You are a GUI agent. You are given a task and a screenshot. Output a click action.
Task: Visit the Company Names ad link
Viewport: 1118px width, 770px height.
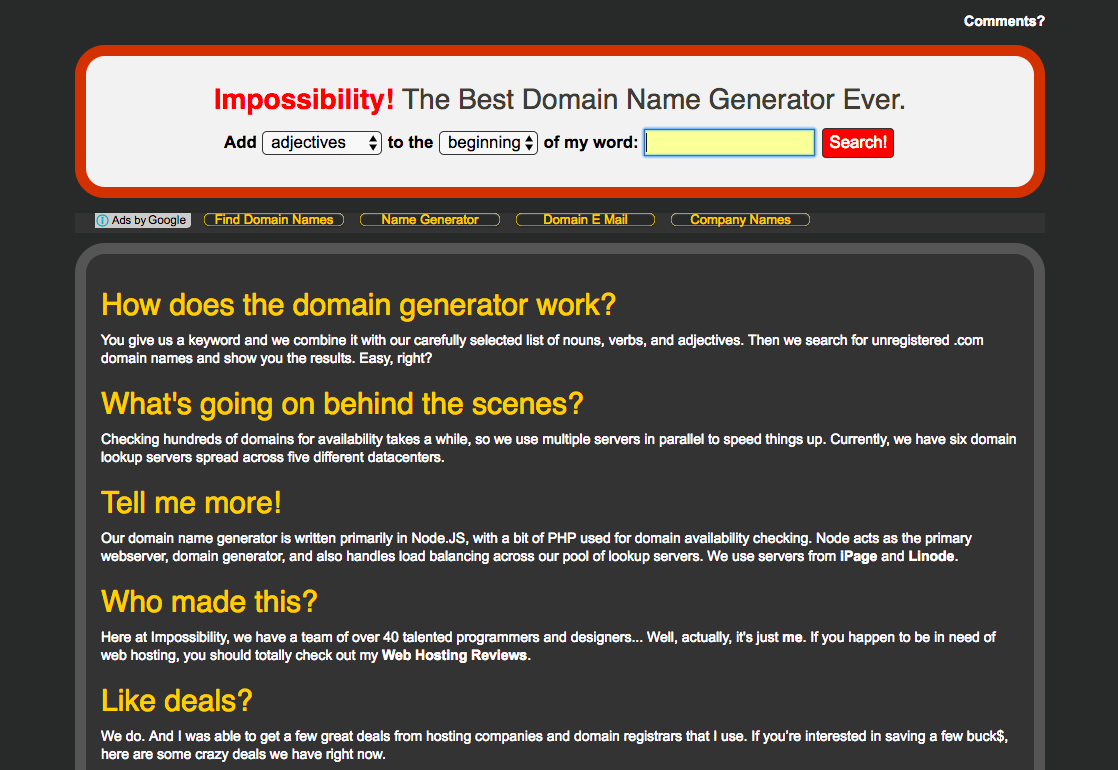coord(740,220)
